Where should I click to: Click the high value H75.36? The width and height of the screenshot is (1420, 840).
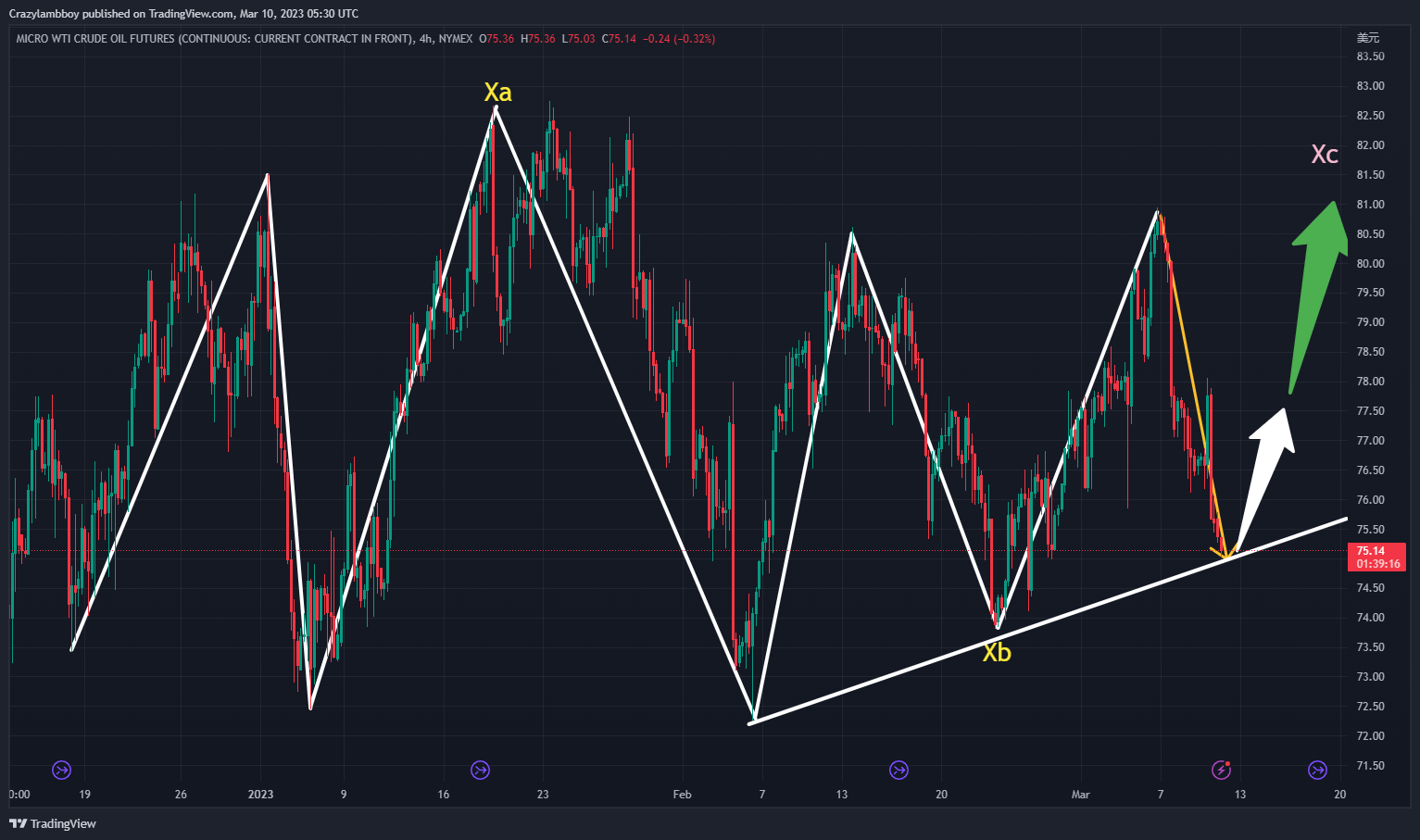pos(538,39)
